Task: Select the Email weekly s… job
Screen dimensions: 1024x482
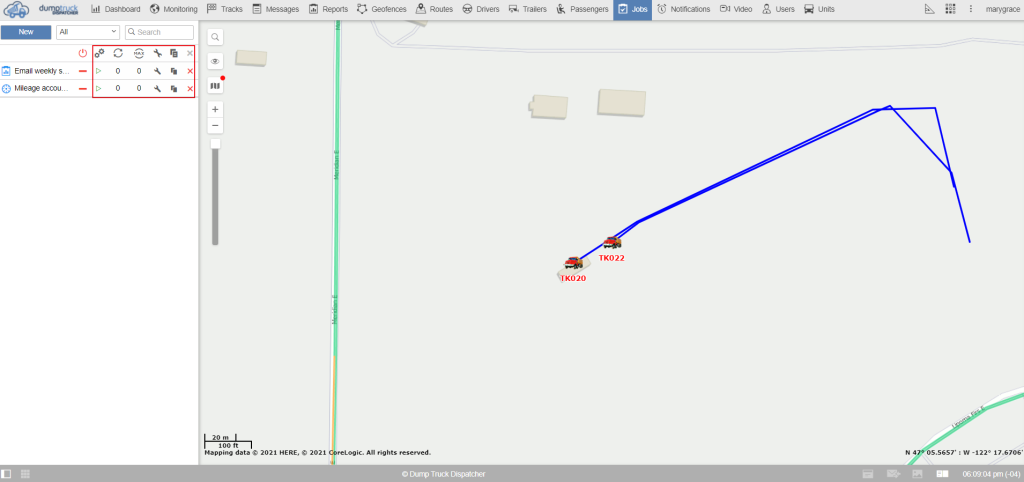Action: 42,71
